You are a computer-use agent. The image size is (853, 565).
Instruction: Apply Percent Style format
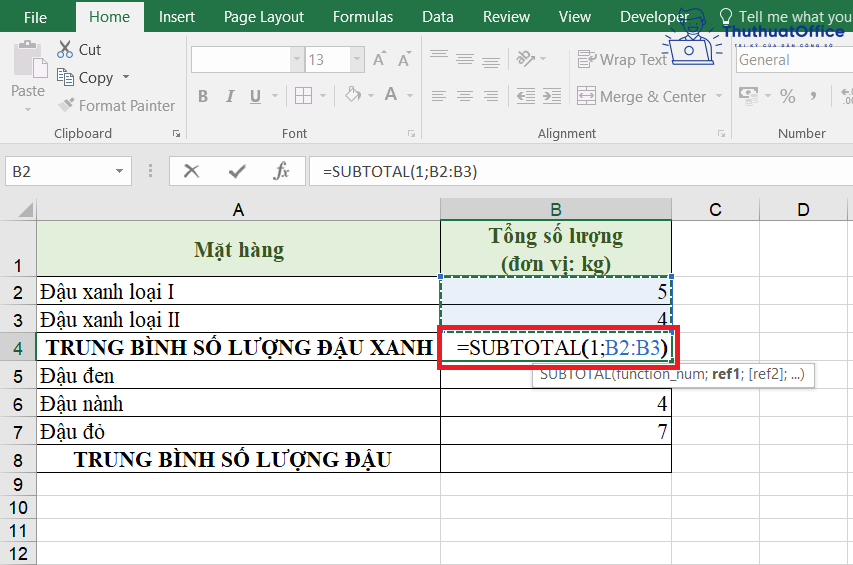pyautogui.click(x=787, y=96)
